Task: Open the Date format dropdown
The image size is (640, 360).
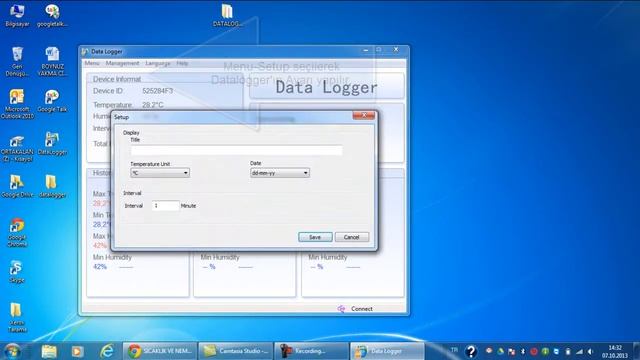Action: click(280, 173)
